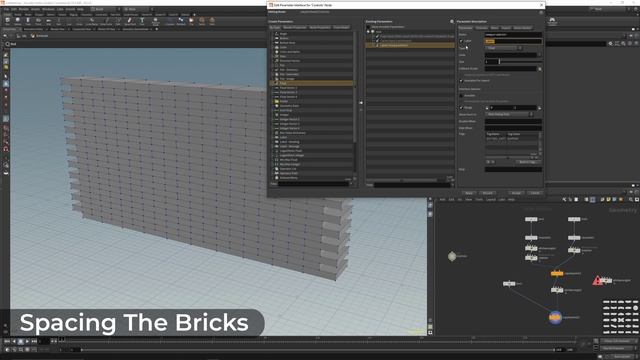Select the node with blue display flag ring
Viewport: 640px width, 360px height.
(555, 317)
